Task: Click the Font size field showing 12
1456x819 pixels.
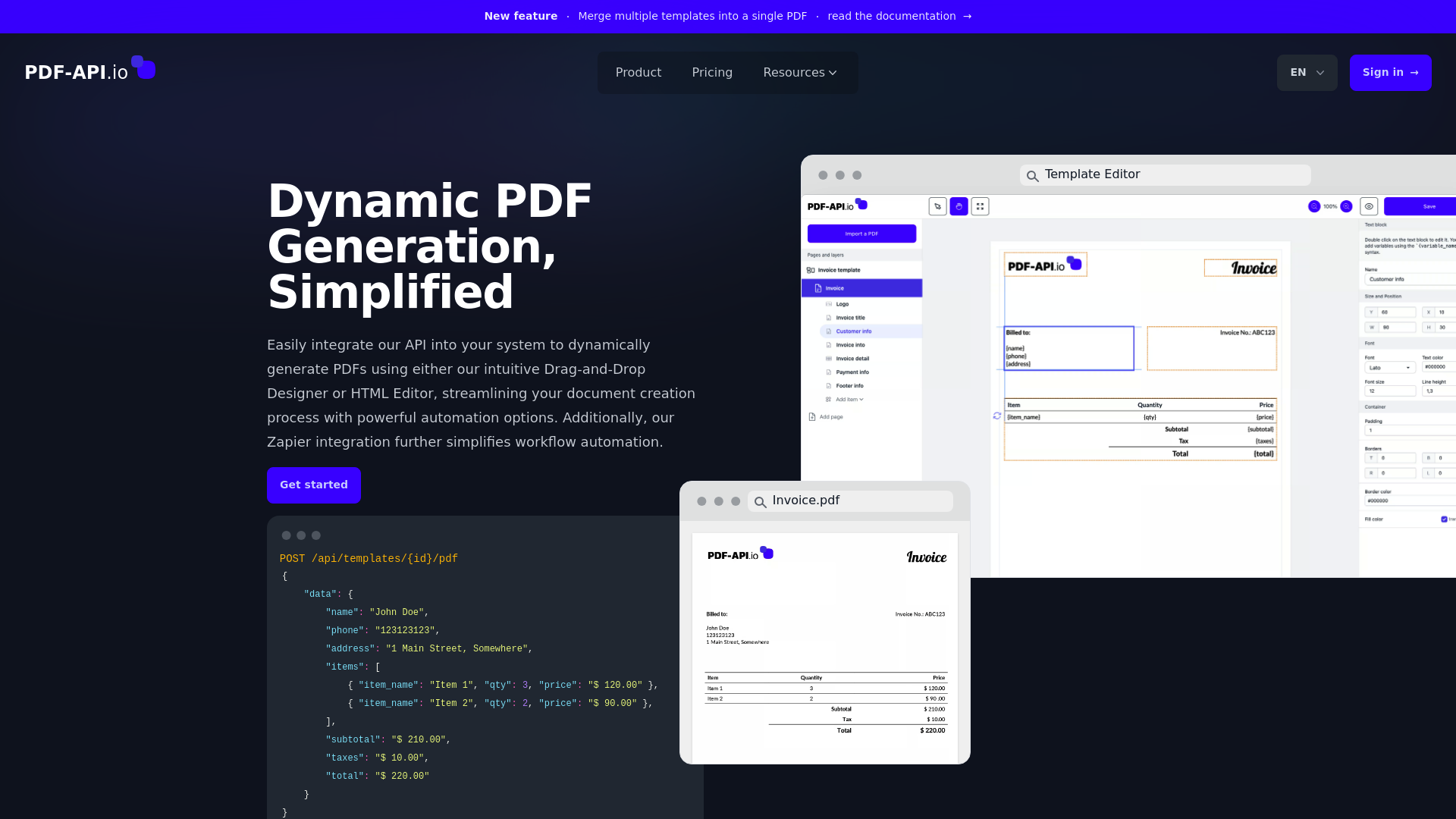Action: tap(1390, 391)
